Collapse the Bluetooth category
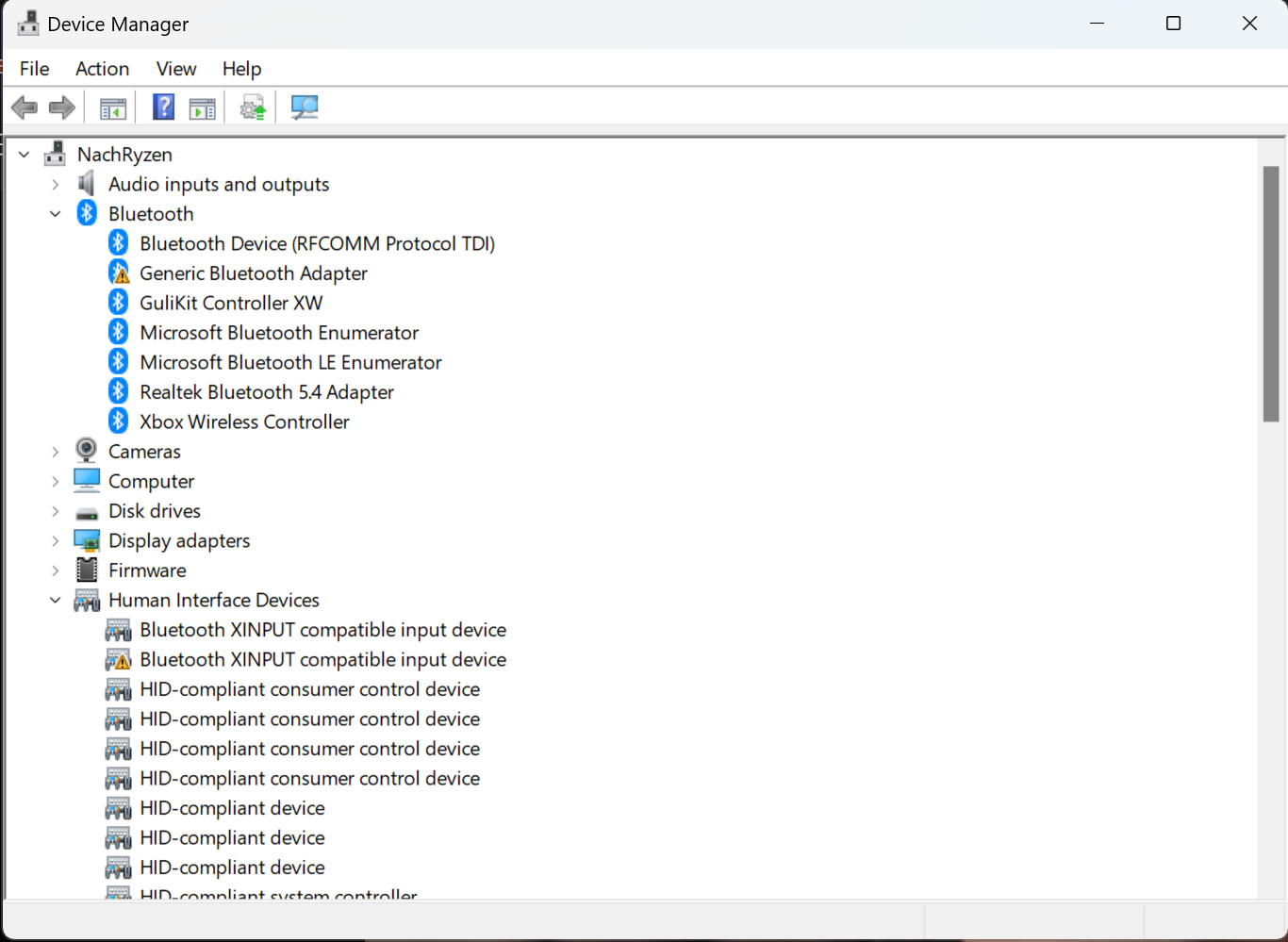The height and width of the screenshot is (942, 1288). [x=56, y=214]
